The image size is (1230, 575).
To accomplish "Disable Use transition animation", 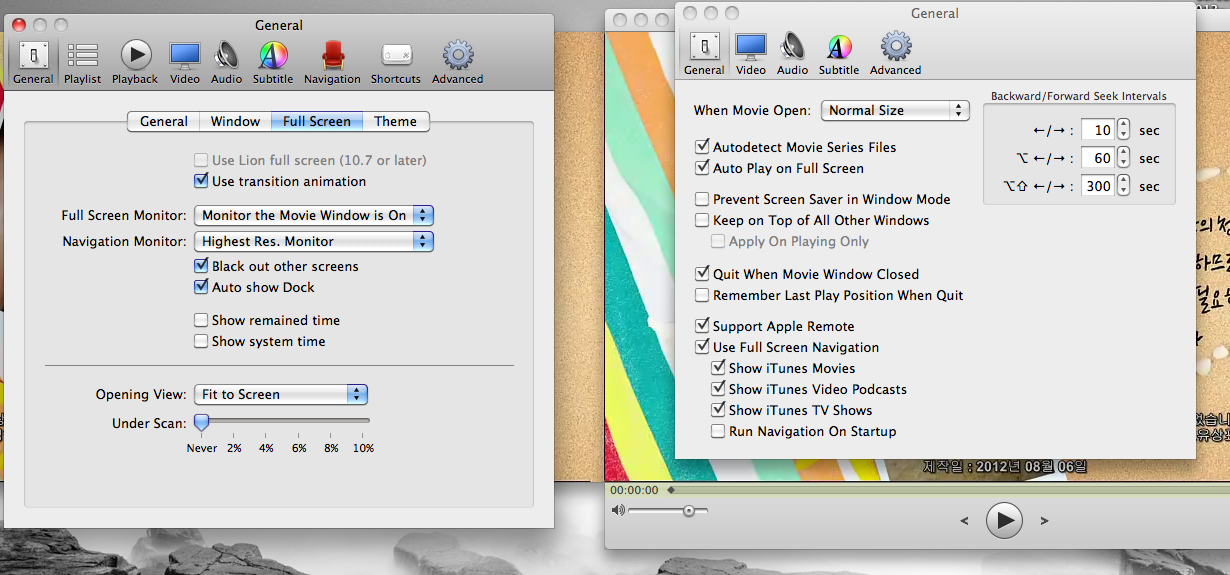I will tap(202, 181).
